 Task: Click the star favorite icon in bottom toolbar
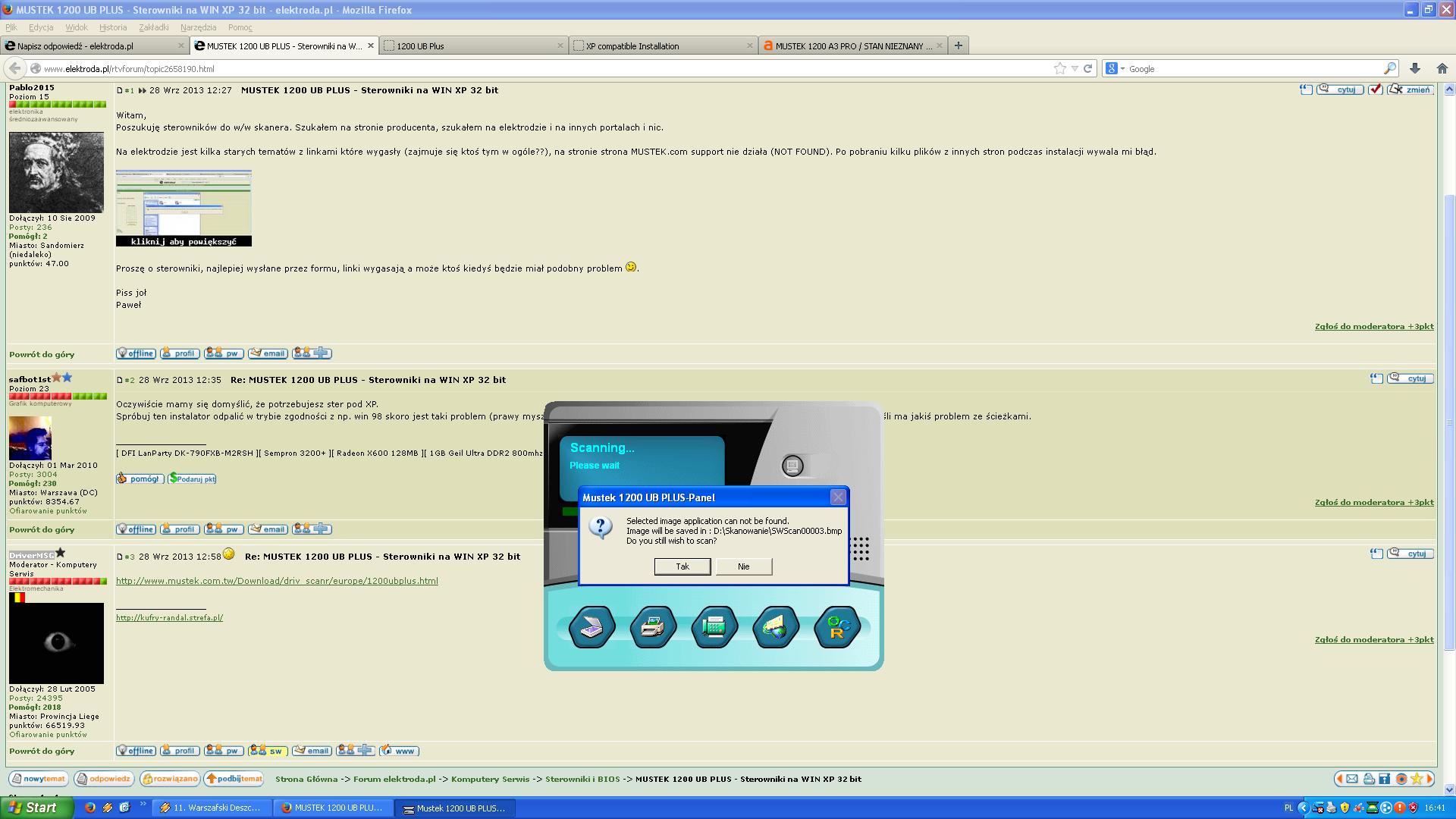coord(1417,779)
